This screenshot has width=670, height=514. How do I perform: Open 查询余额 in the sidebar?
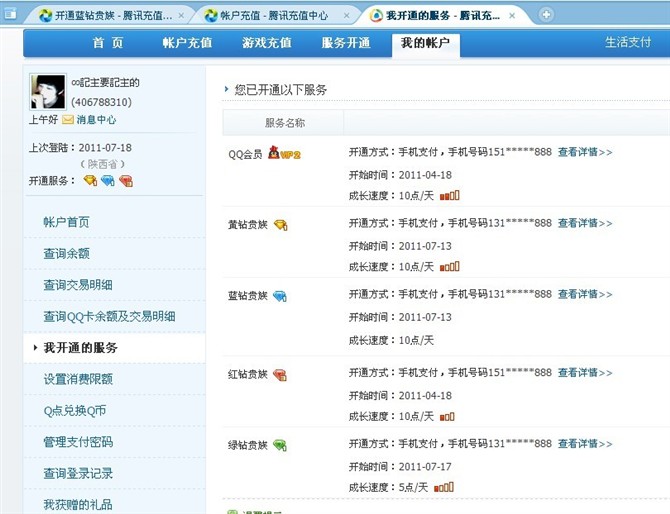(66, 253)
